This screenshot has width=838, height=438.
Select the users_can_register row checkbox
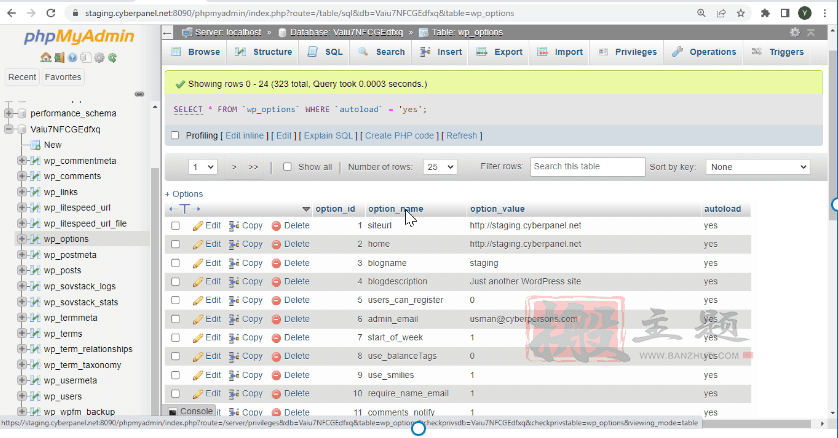click(x=175, y=300)
